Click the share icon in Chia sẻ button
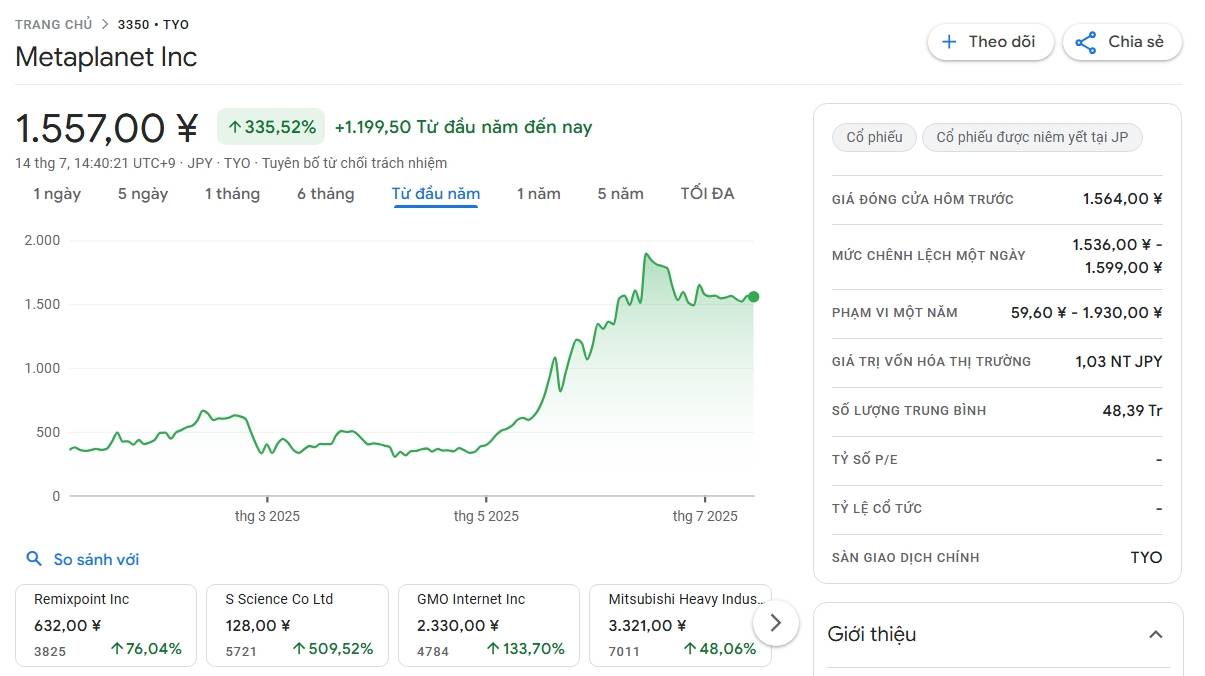The width and height of the screenshot is (1205, 676). pos(1086,42)
